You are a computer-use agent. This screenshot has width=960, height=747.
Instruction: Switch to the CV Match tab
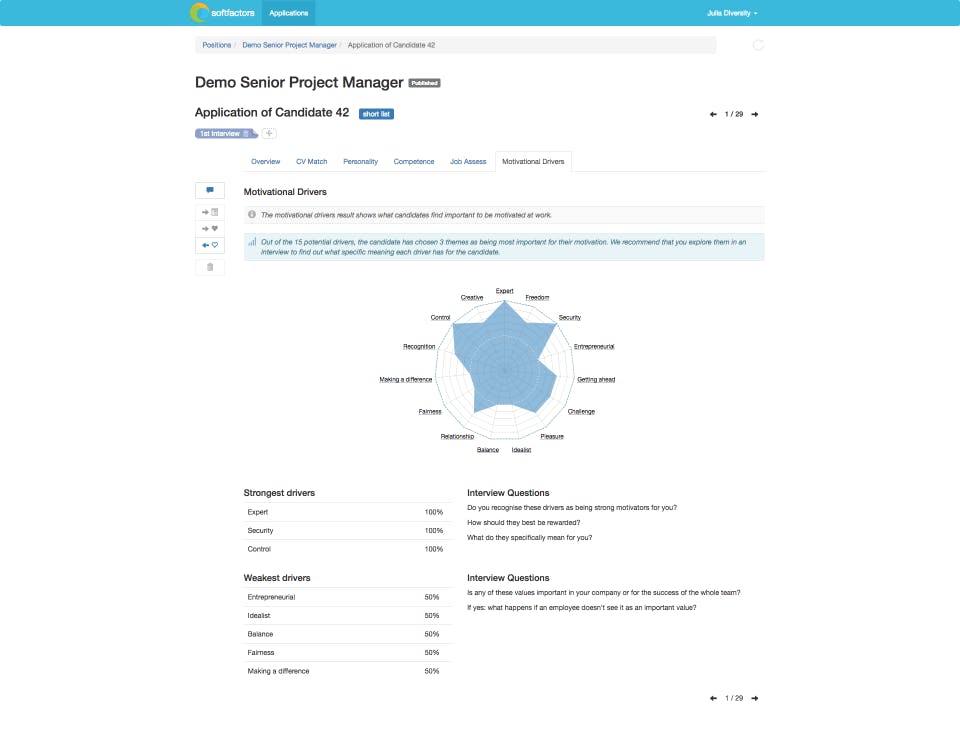point(312,162)
